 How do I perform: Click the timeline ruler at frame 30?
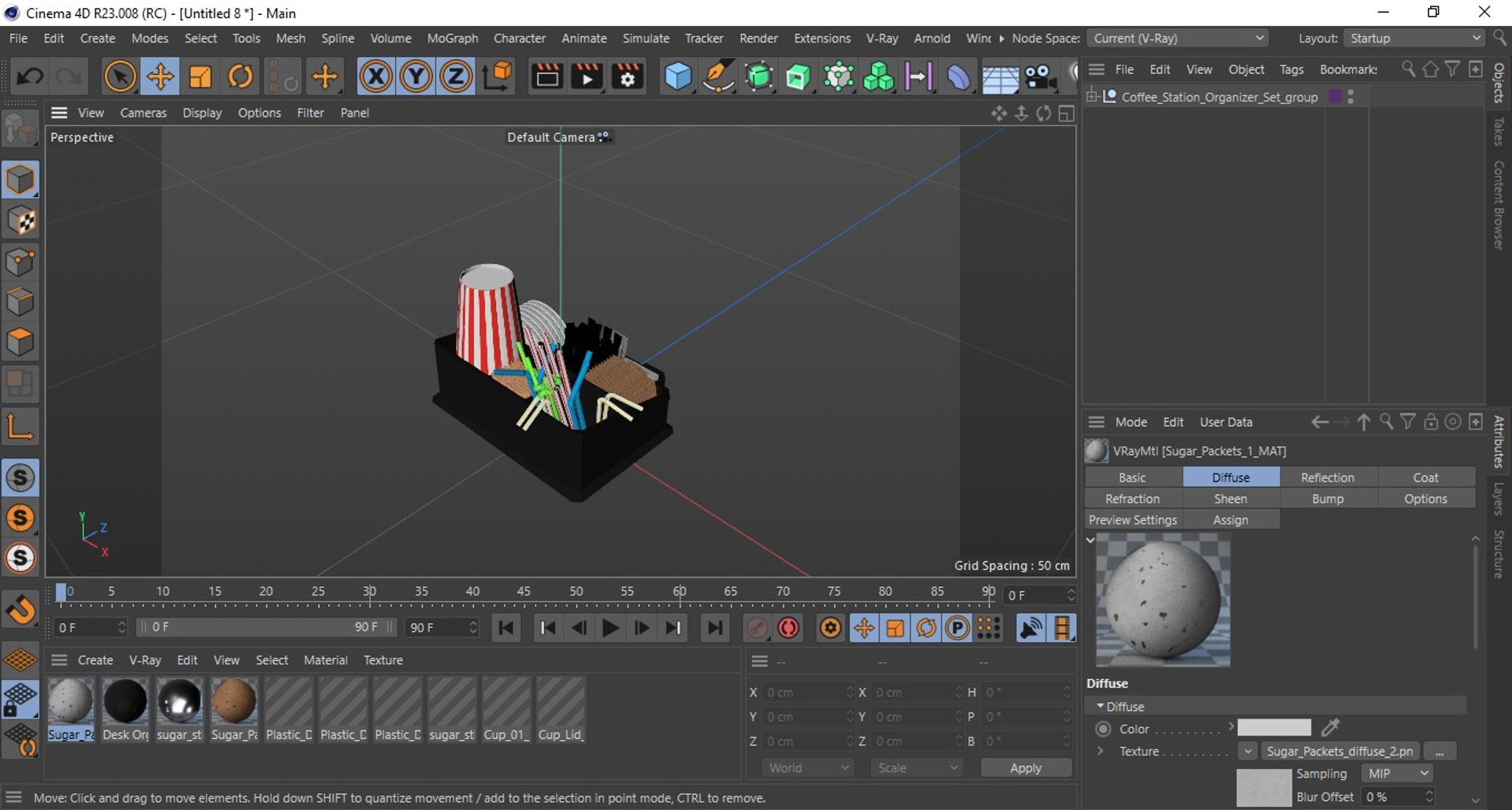369,593
